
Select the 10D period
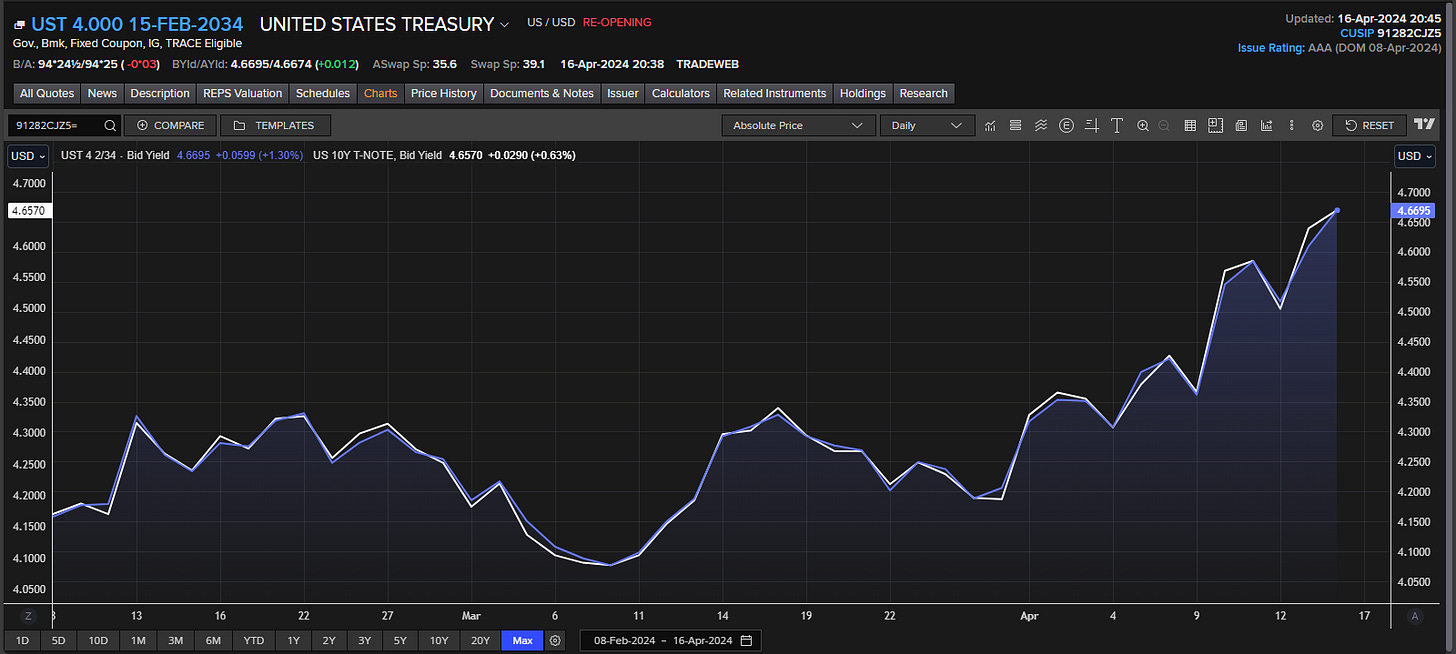98,640
